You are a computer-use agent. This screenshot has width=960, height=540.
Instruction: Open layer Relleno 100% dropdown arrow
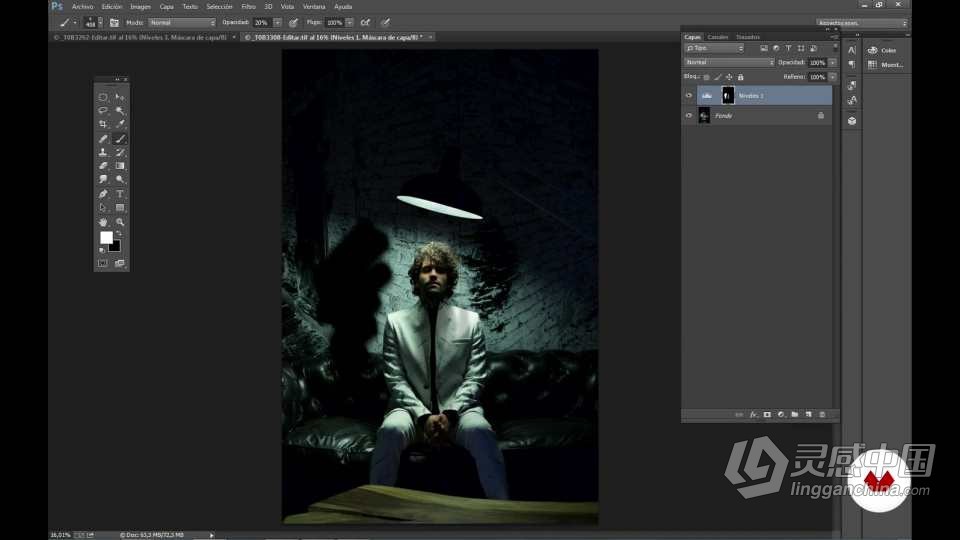pyautogui.click(x=833, y=77)
